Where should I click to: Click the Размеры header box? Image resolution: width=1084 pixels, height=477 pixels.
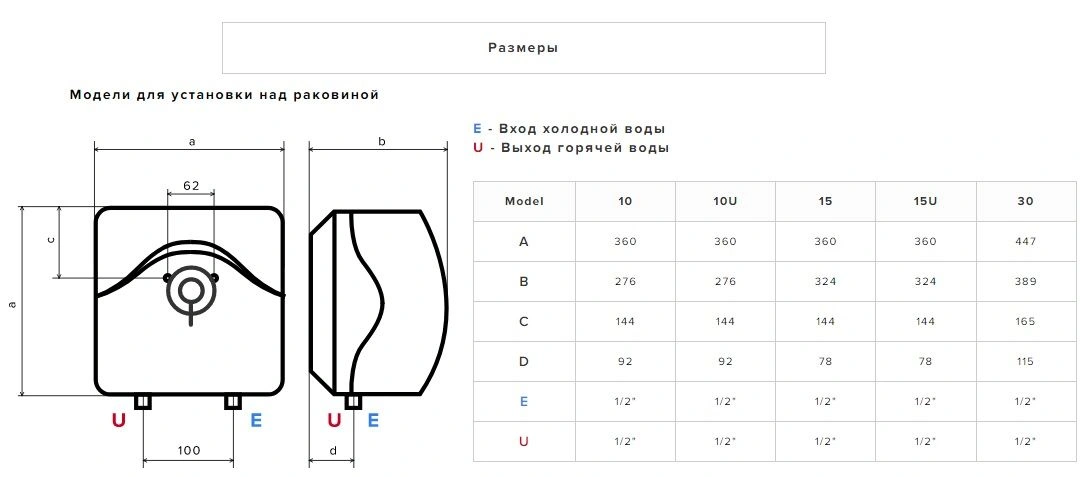click(x=523, y=48)
